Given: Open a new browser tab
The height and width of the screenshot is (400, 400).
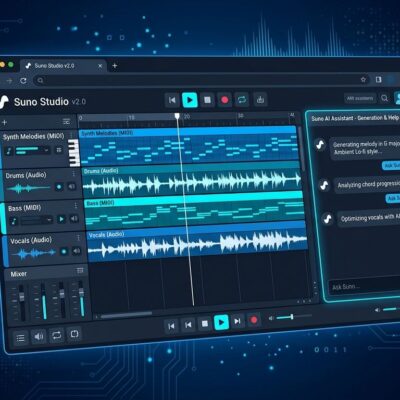Looking at the screenshot, I should pos(115,66).
